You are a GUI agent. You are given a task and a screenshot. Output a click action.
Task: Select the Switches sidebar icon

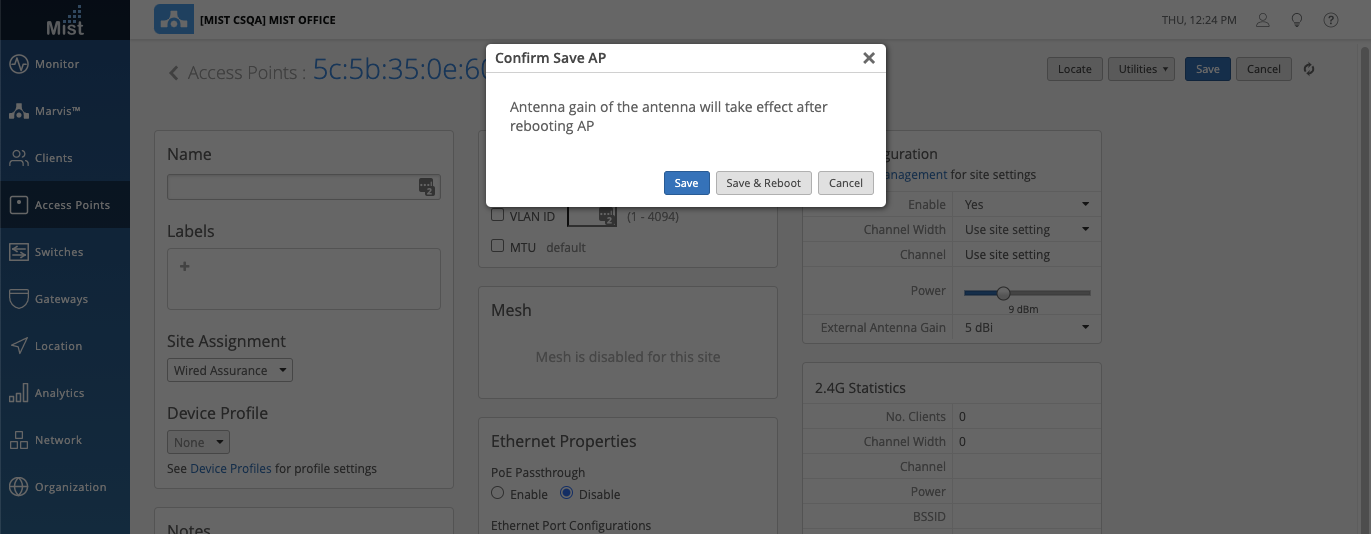click(18, 252)
